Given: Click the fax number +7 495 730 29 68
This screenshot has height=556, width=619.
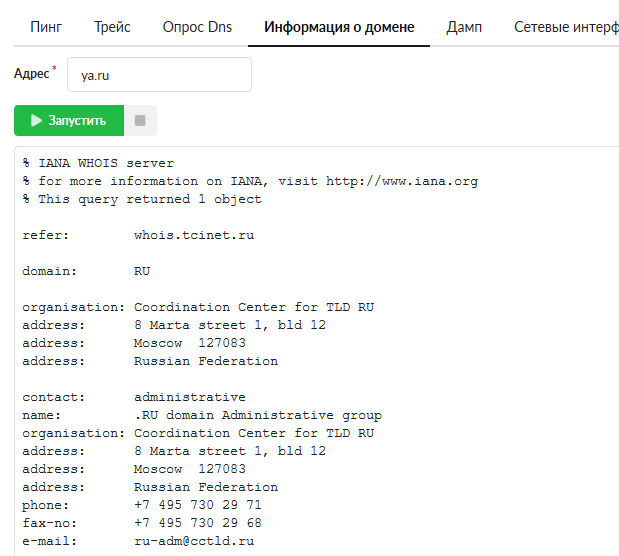Looking at the screenshot, I should tap(198, 523).
